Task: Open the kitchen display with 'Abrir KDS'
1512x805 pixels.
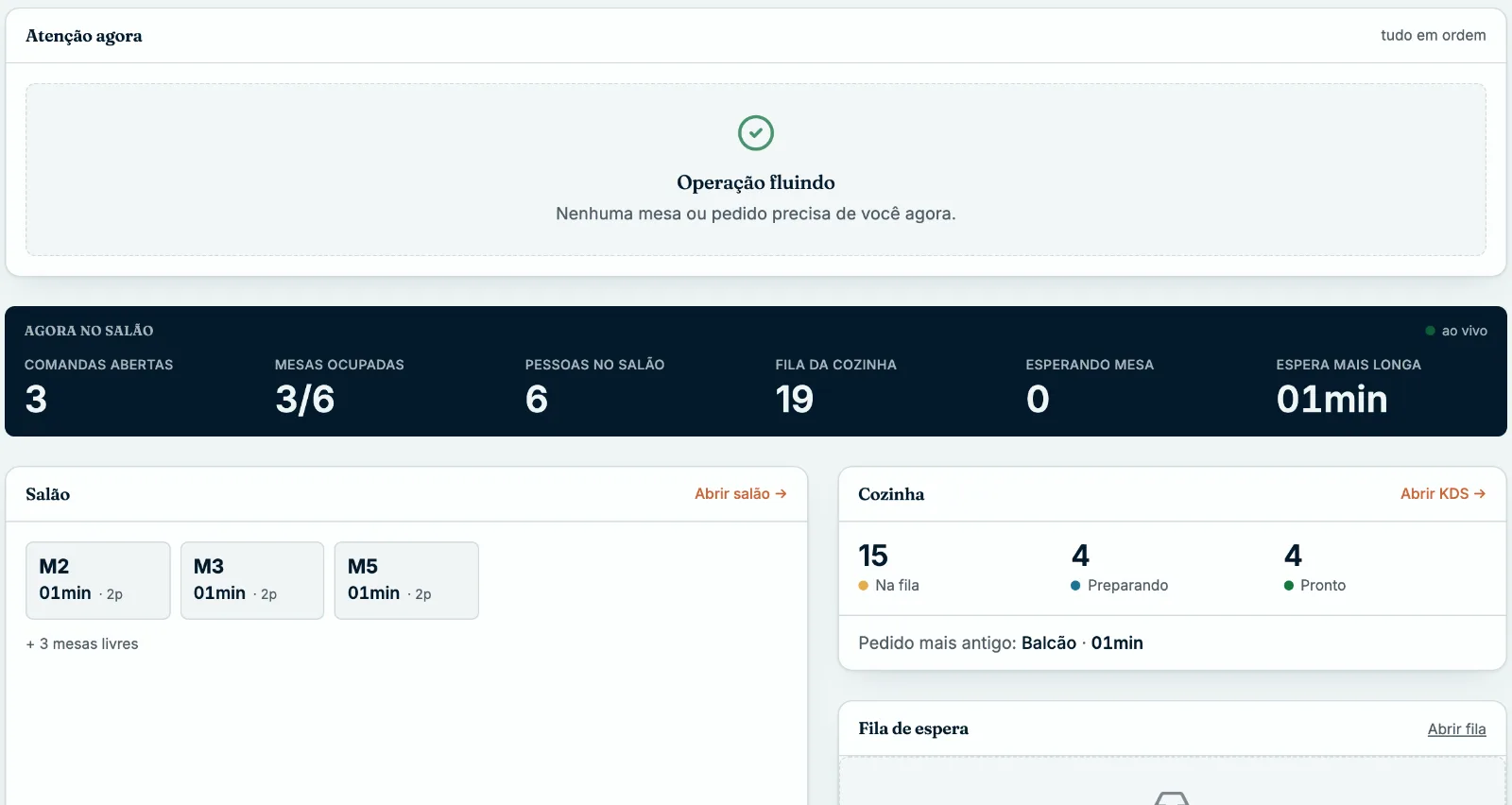Action: click(1443, 493)
